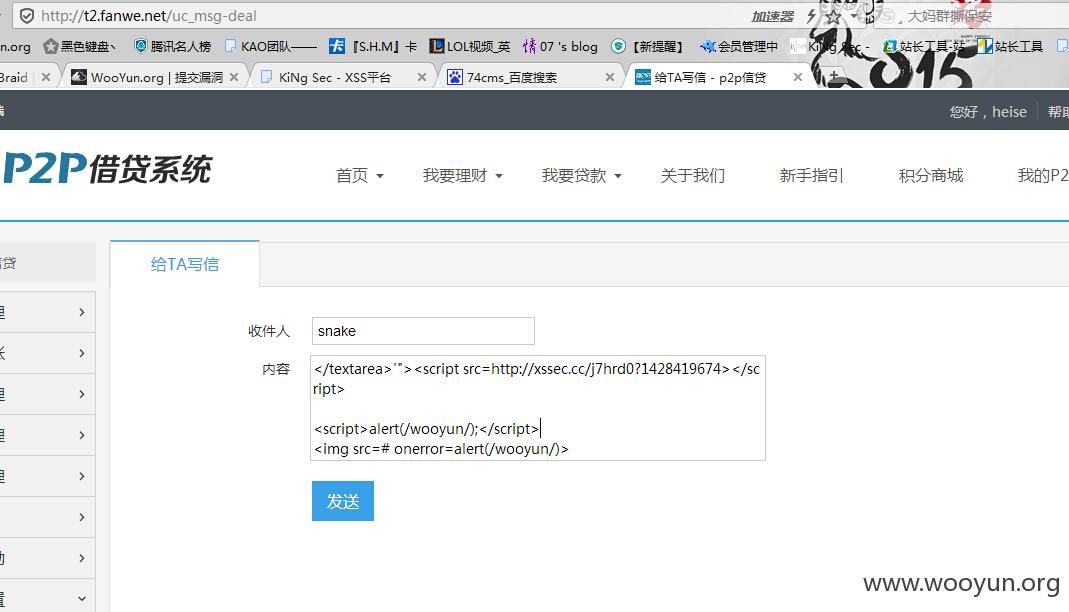The width and height of the screenshot is (1069, 612).
Task: Click the address bar URL
Action: [149, 16]
